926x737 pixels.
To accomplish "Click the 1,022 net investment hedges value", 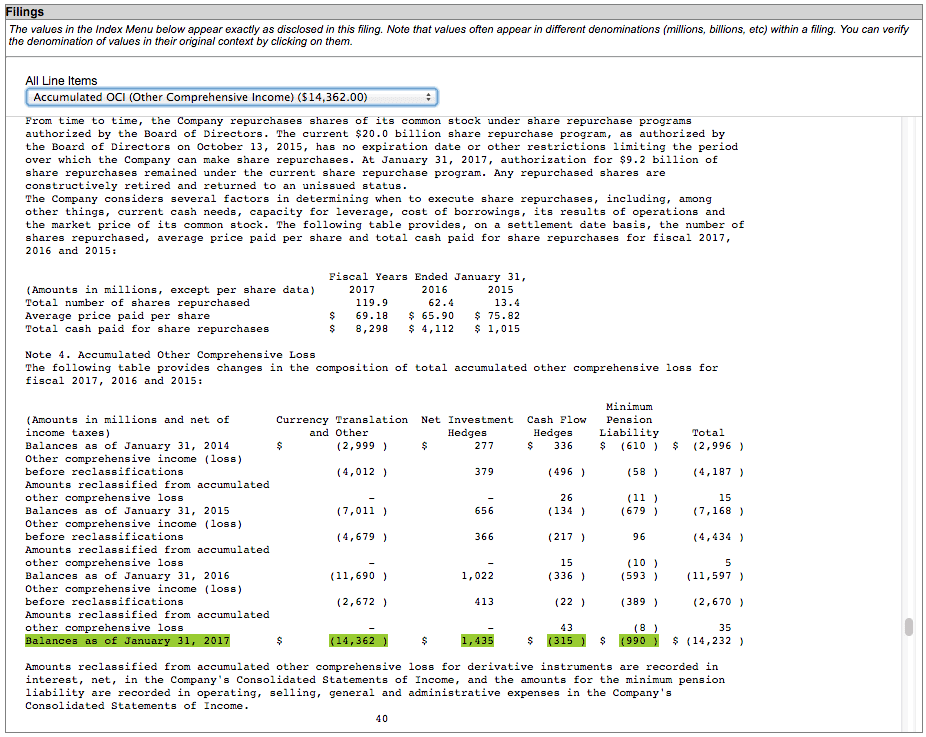I will point(477,576).
